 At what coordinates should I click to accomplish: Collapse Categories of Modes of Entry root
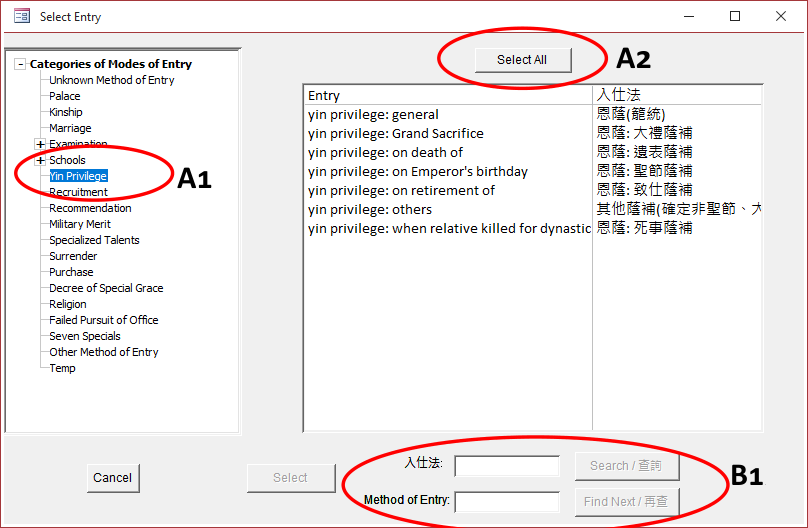[20, 64]
